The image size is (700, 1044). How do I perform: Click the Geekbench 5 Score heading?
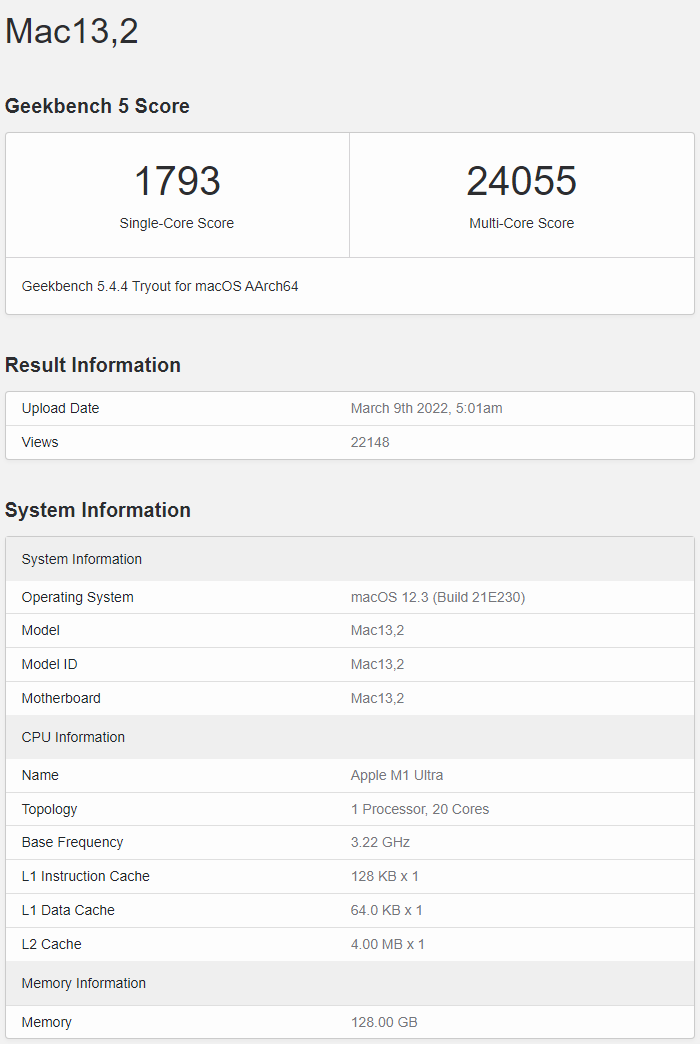[x=97, y=106]
